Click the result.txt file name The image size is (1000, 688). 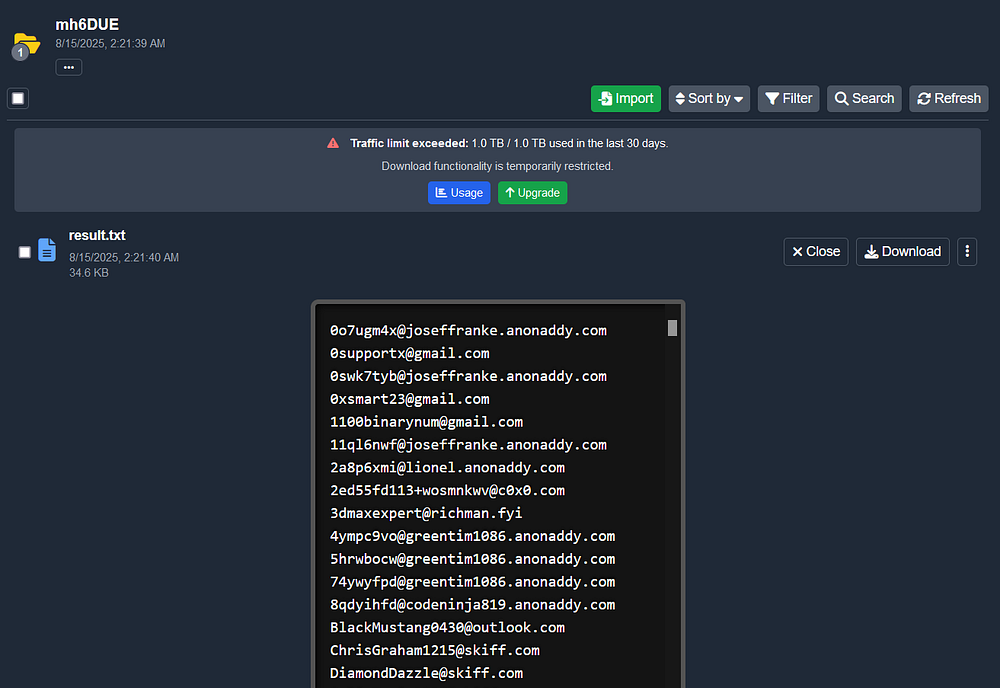pyautogui.click(x=97, y=236)
